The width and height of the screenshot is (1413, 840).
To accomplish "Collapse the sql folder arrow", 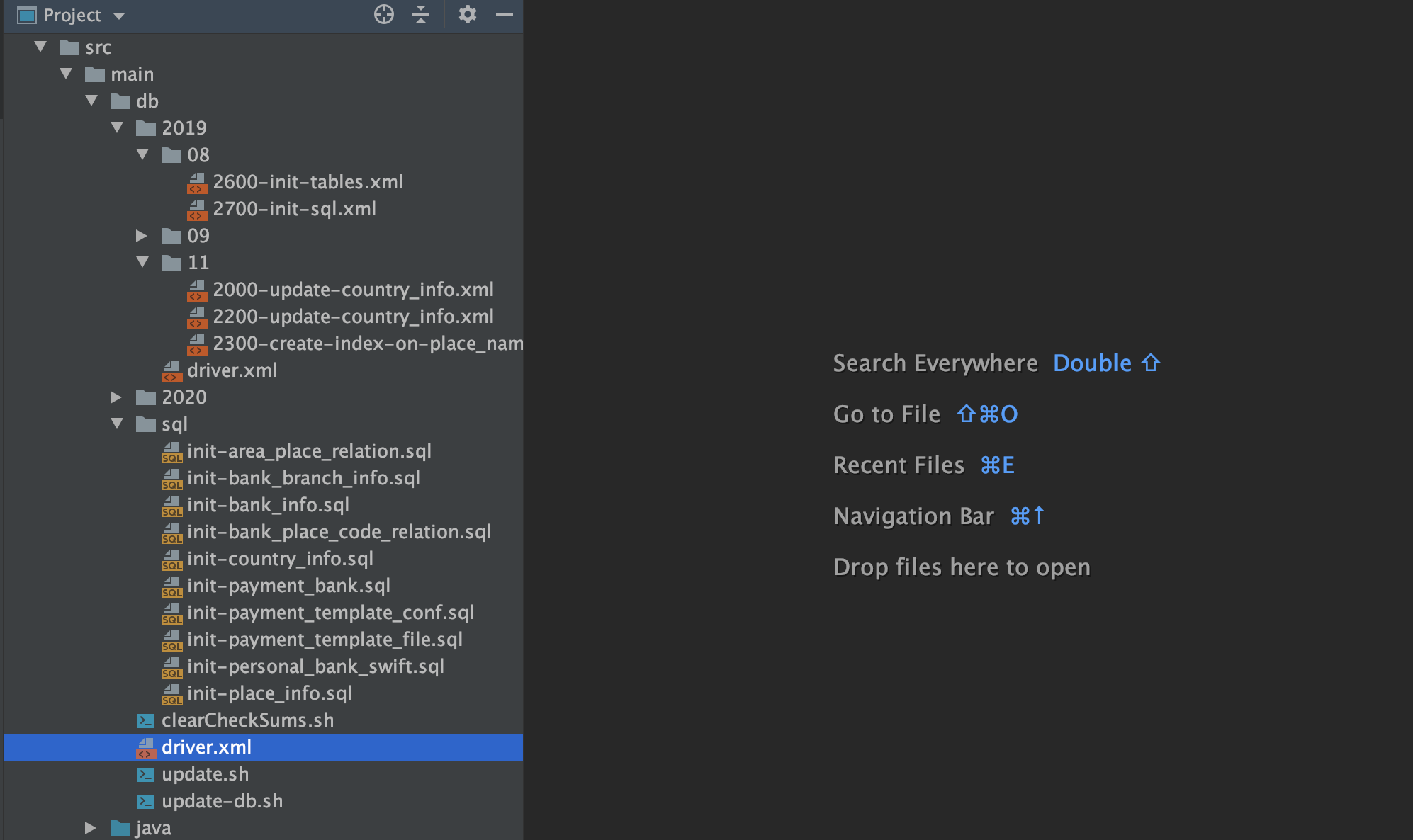I will point(117,424).
